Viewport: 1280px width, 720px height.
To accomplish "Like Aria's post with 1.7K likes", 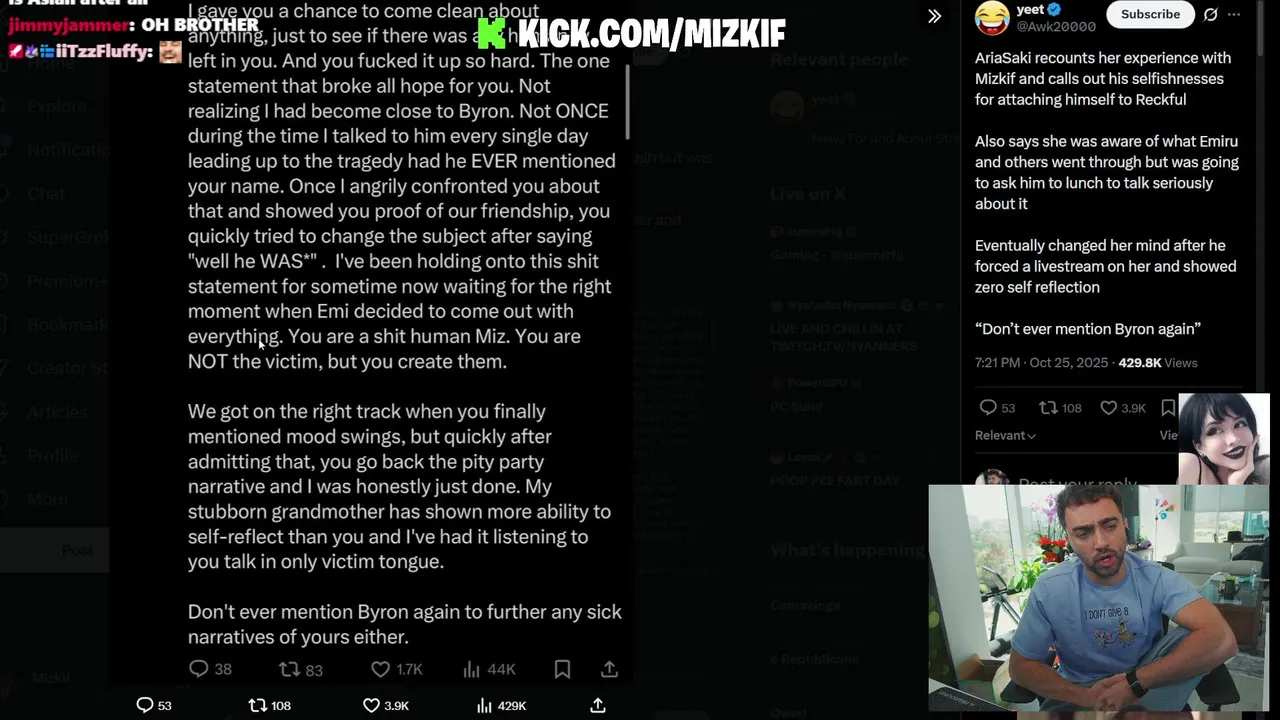I will 380,669.
